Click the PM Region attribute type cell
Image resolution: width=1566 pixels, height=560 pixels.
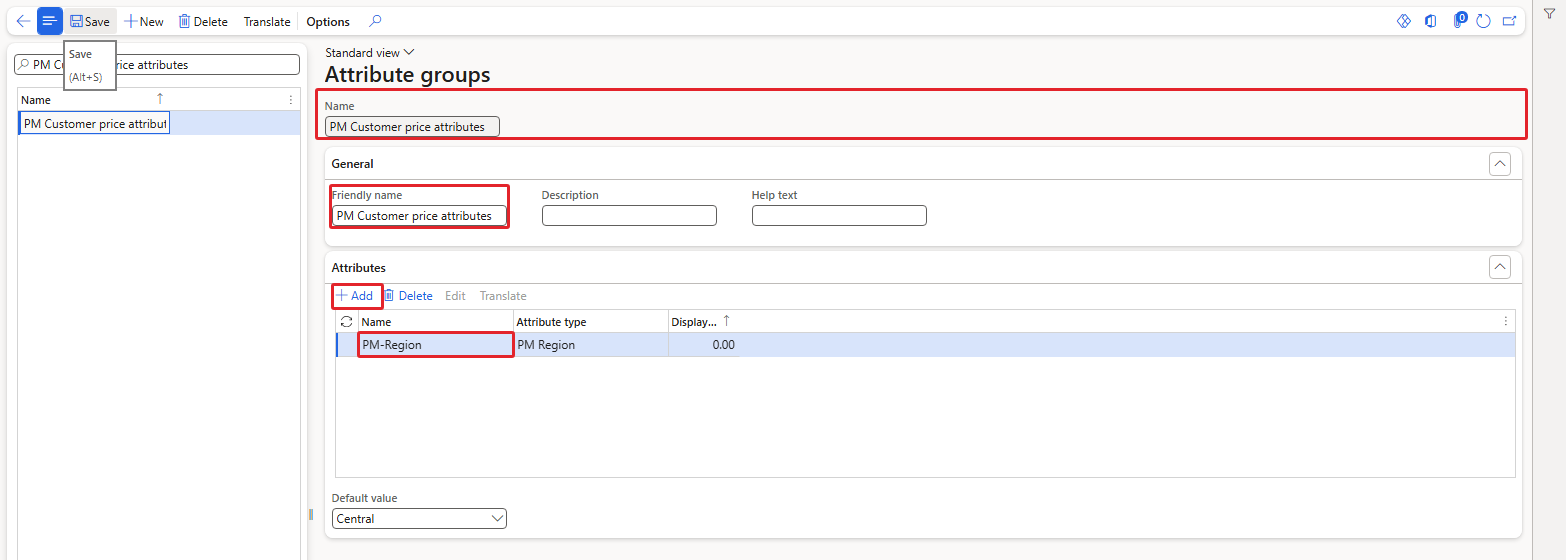pos(590,345)
